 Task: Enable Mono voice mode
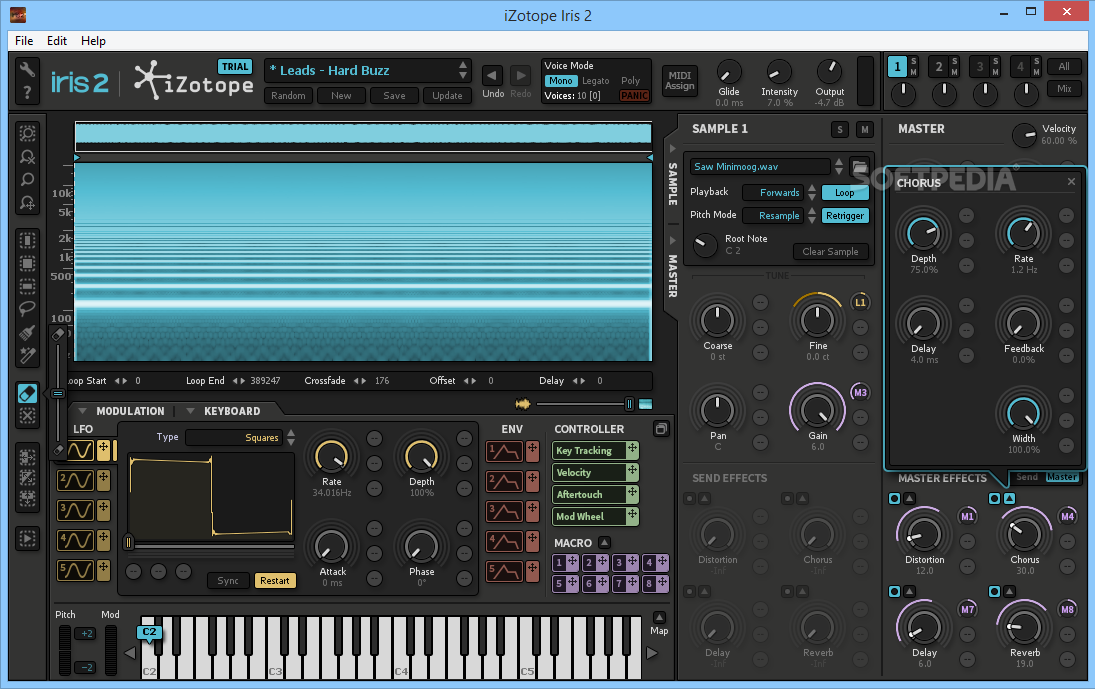click(x=560, y=81)
